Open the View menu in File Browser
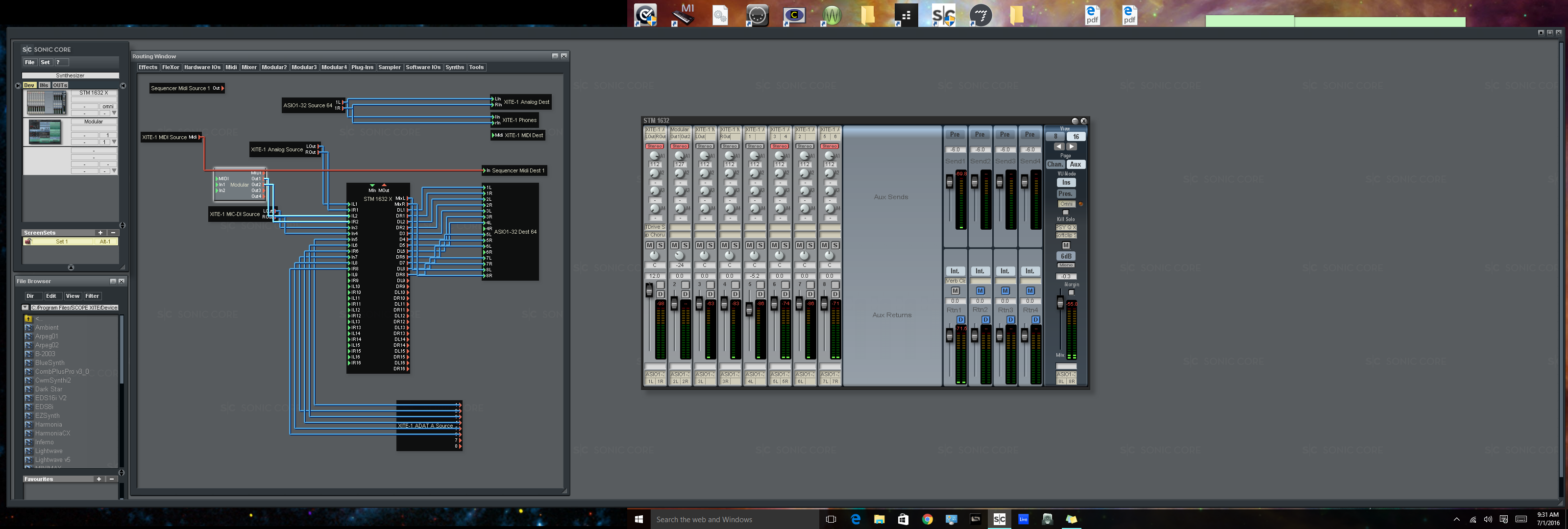 [x=73, y=296]
